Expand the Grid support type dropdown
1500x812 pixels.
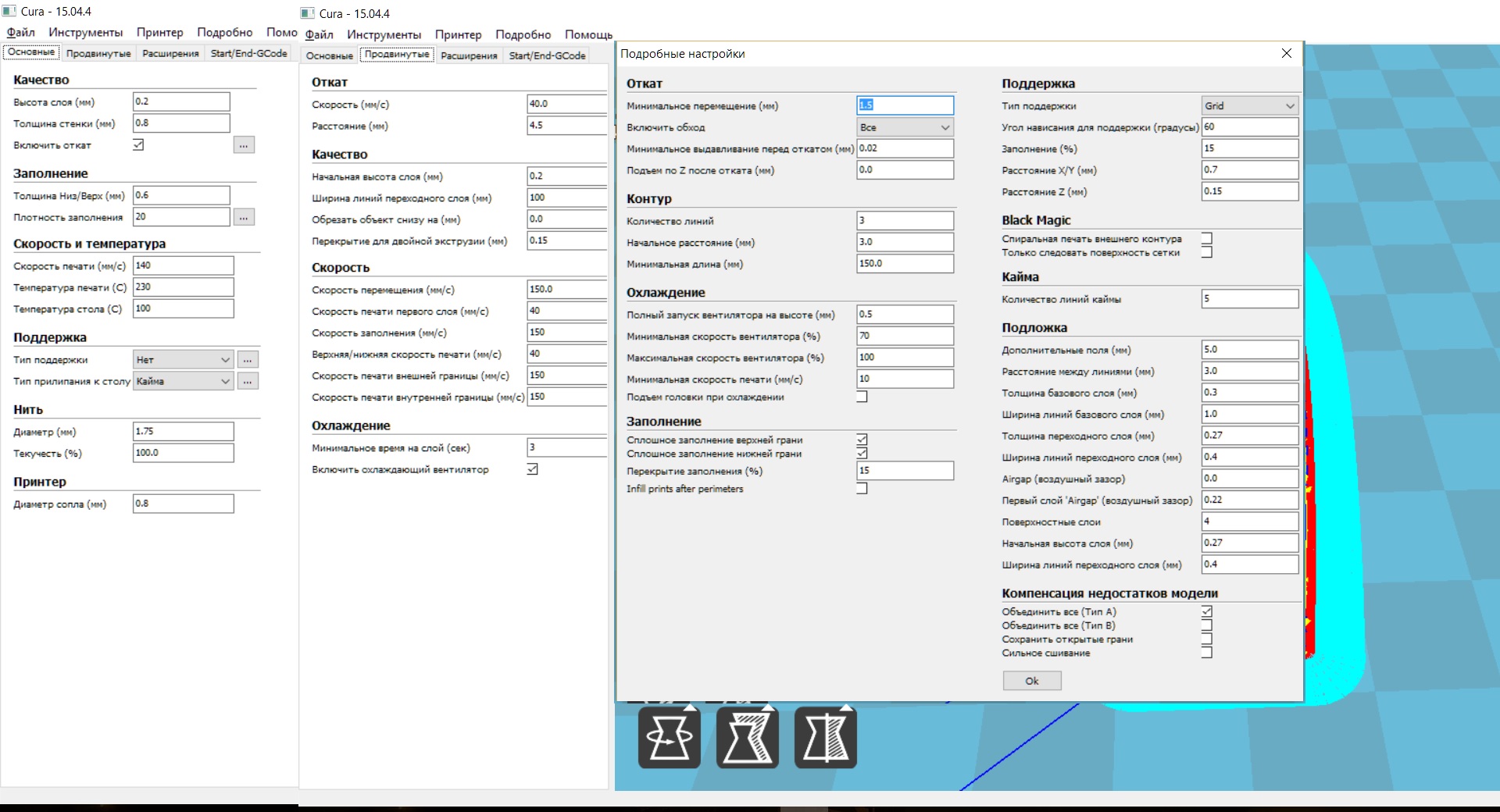point(1249,105)
